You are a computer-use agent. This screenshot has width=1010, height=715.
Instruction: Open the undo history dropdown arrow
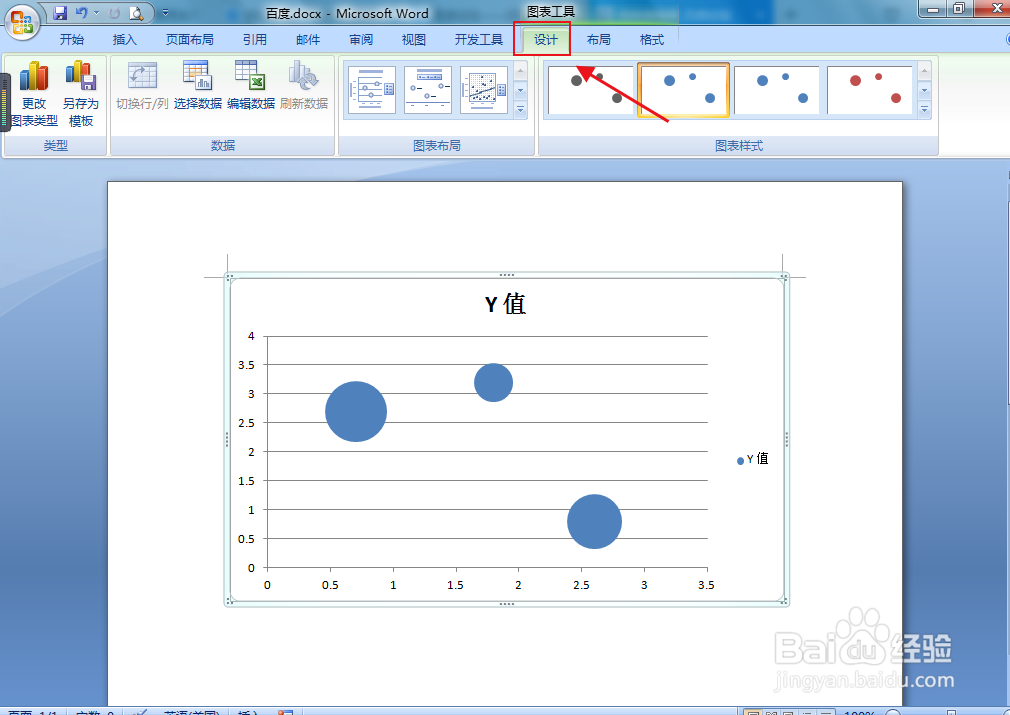(x=97, y=12)
